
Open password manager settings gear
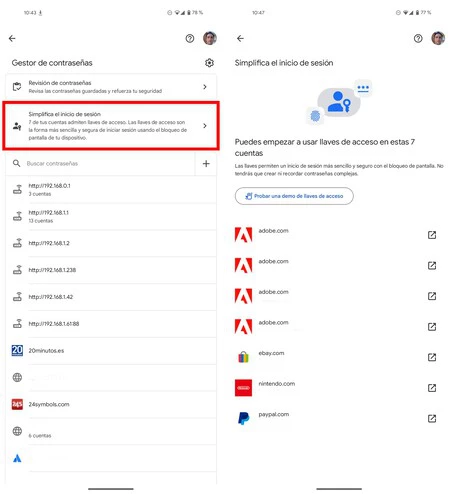(209, 63)
